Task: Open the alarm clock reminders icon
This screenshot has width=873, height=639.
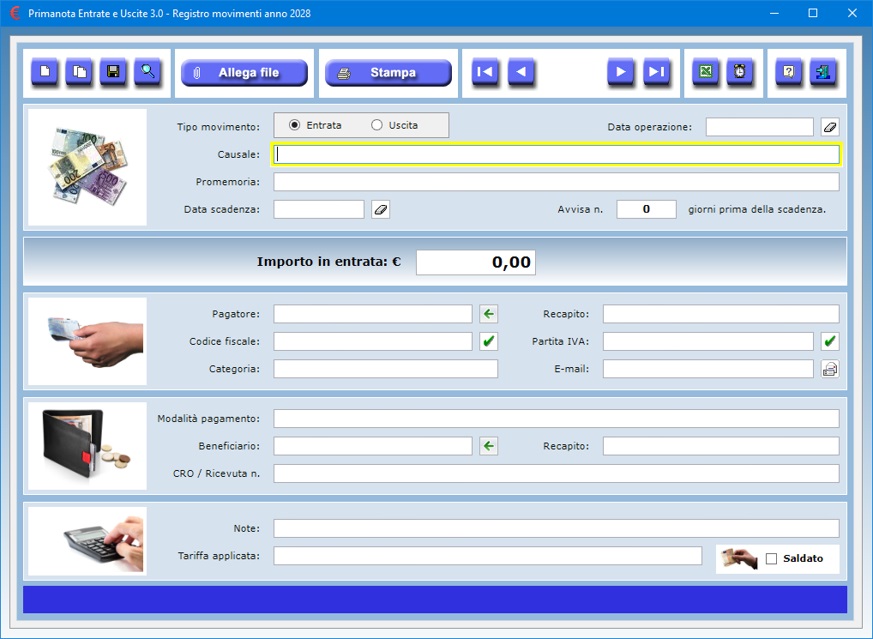Action: [740, 72]
